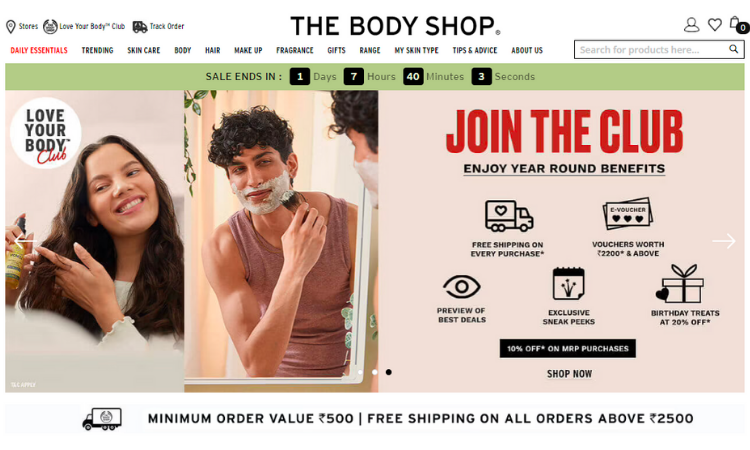The width and height of the screenshot is (750, 450).
Task: Select the third carousel dot indicator
Action: pyautogui.click(x=388, y=372)
